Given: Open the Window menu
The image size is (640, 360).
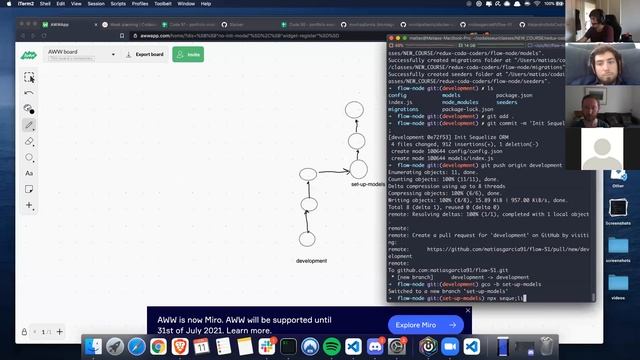Looking at the screenshot, I should pos(186,4).
